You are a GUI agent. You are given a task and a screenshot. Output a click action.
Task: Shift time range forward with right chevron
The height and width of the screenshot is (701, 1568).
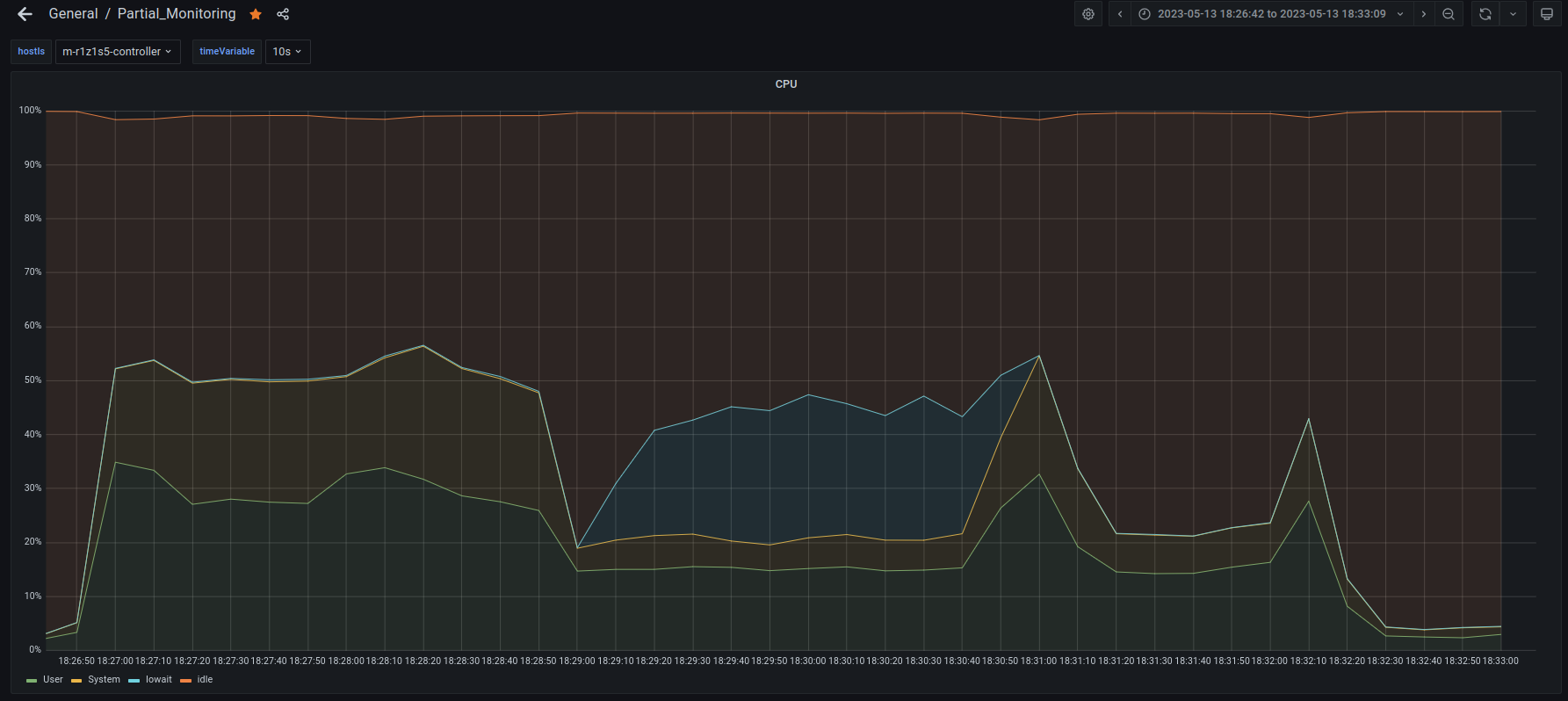[1424, 14]
